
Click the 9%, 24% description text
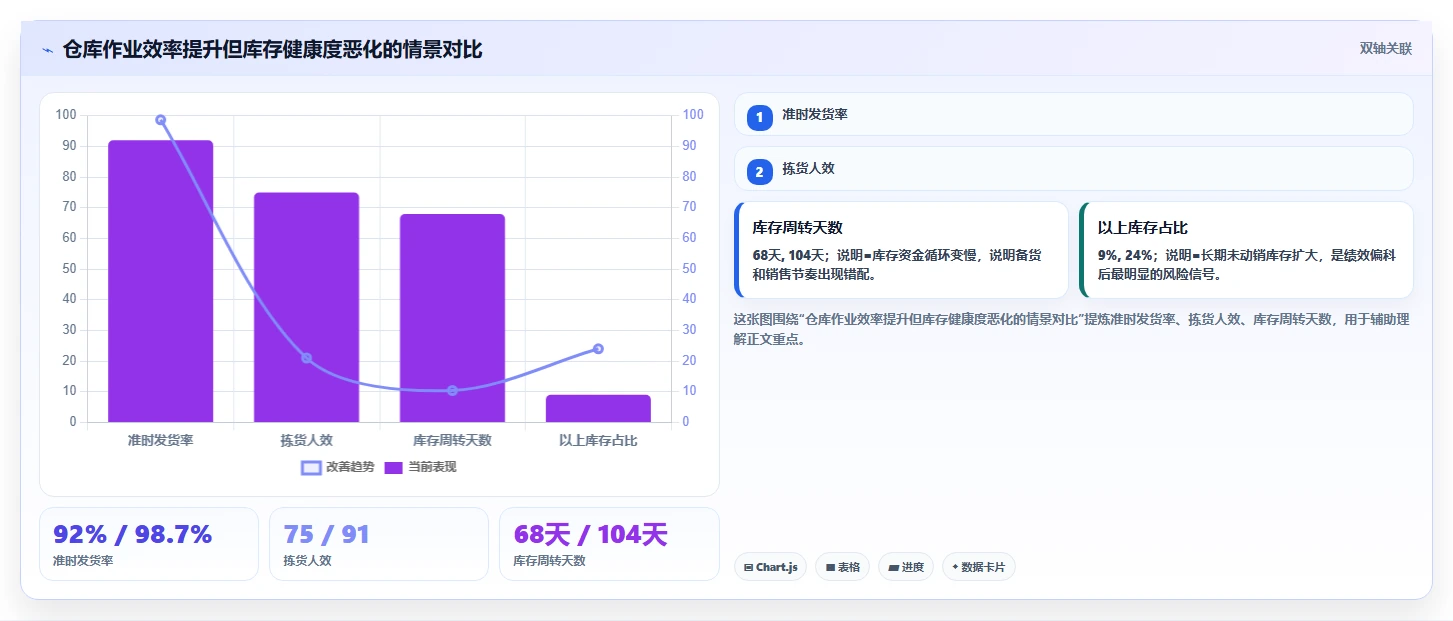pyautogui.click(x=1246, y=264)
